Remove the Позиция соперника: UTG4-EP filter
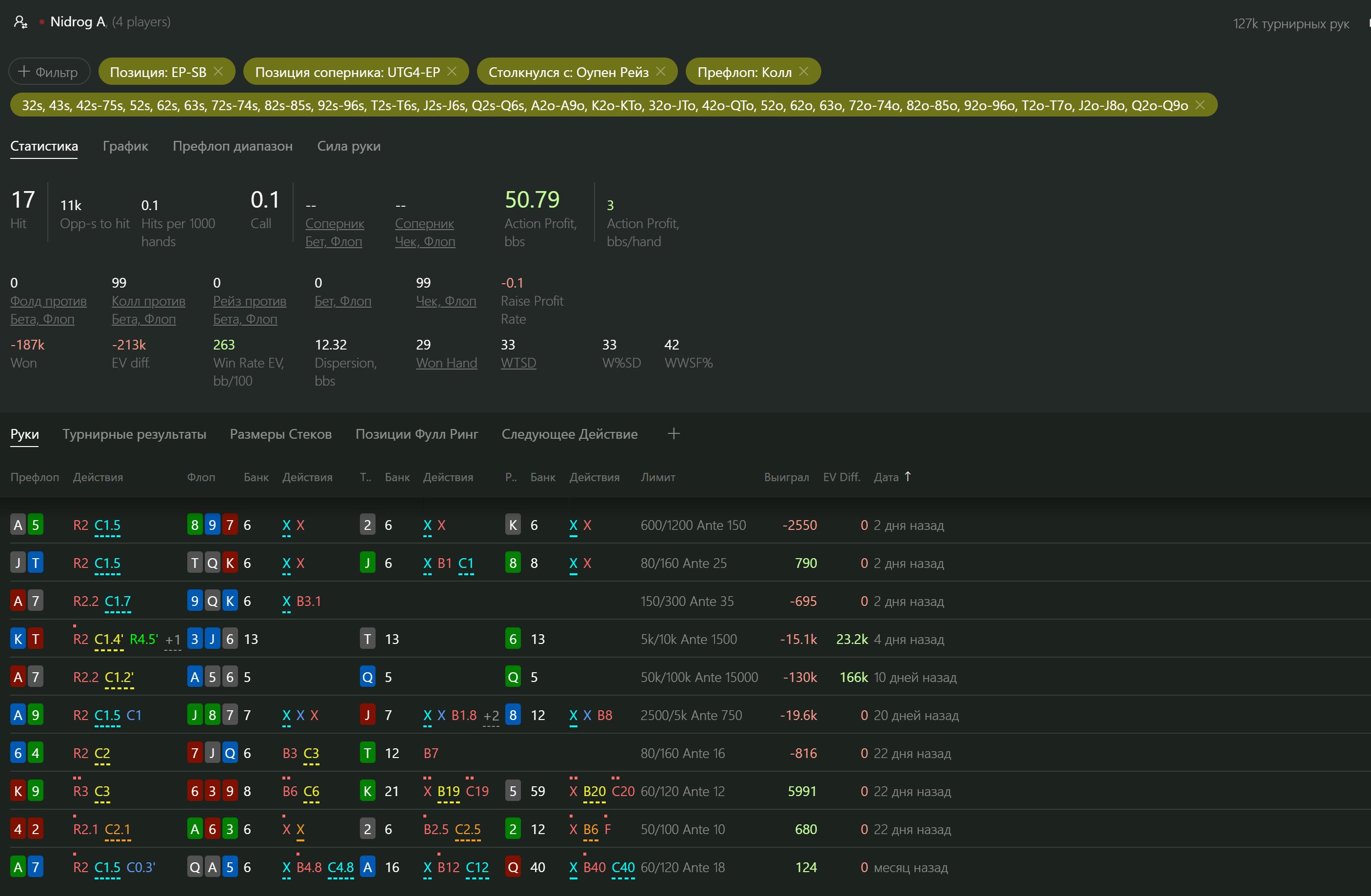1371x896 pixels. 452,71
